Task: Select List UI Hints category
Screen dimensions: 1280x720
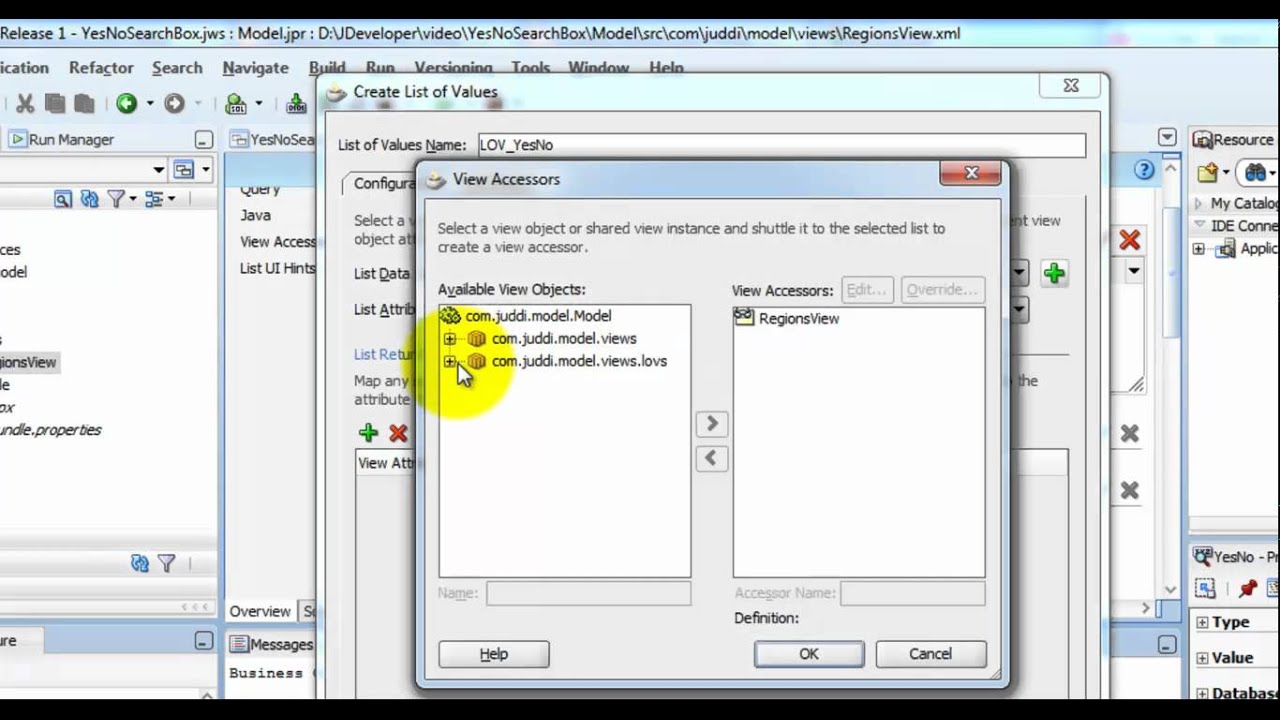Action: point(277,268)
